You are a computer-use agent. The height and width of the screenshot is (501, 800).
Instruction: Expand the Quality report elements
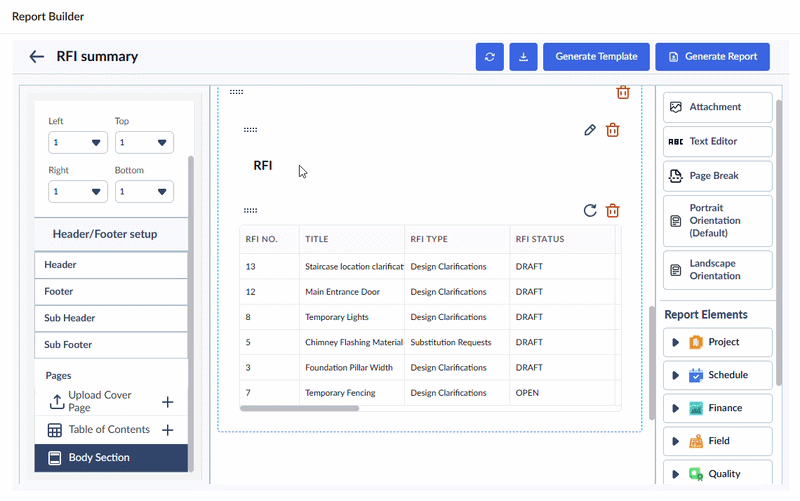675,474
